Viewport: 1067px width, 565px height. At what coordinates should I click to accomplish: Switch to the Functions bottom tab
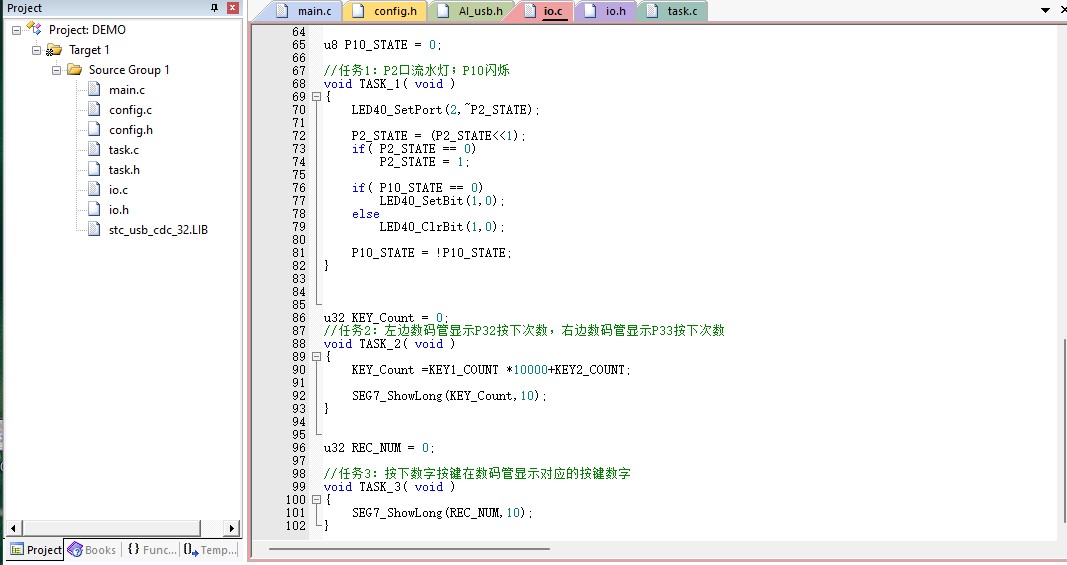click(x=151, y=549)
